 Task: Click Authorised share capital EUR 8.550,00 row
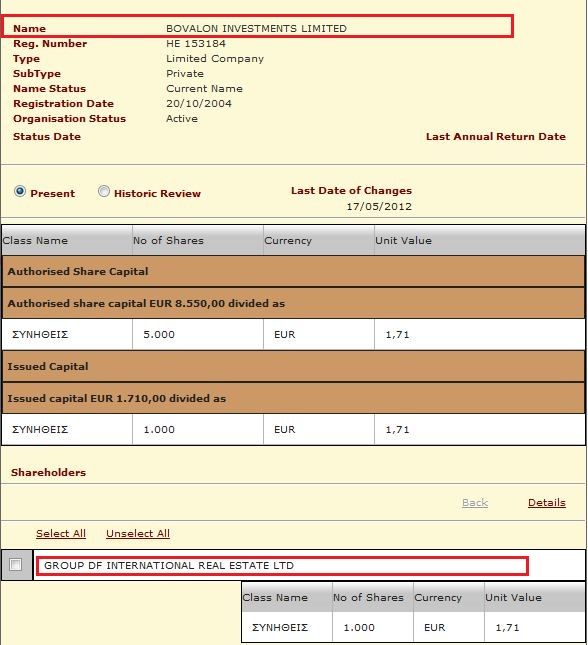click(293, 303)
